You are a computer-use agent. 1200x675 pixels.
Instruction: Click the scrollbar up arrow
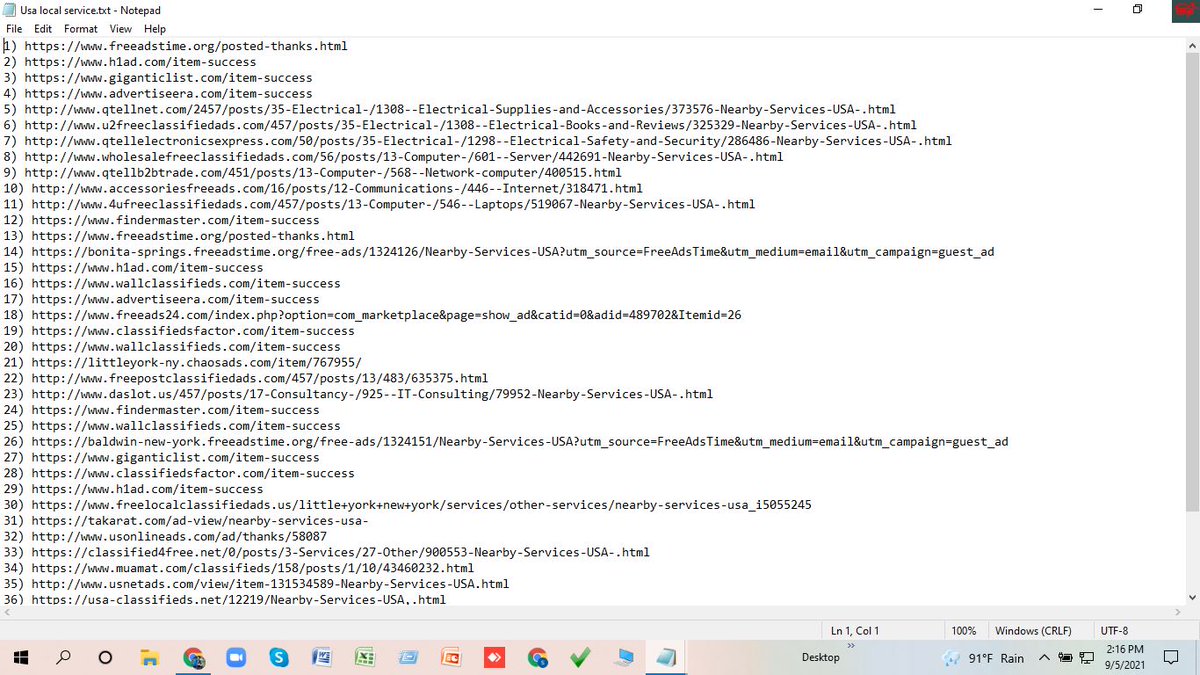(x=1191, y=46)
